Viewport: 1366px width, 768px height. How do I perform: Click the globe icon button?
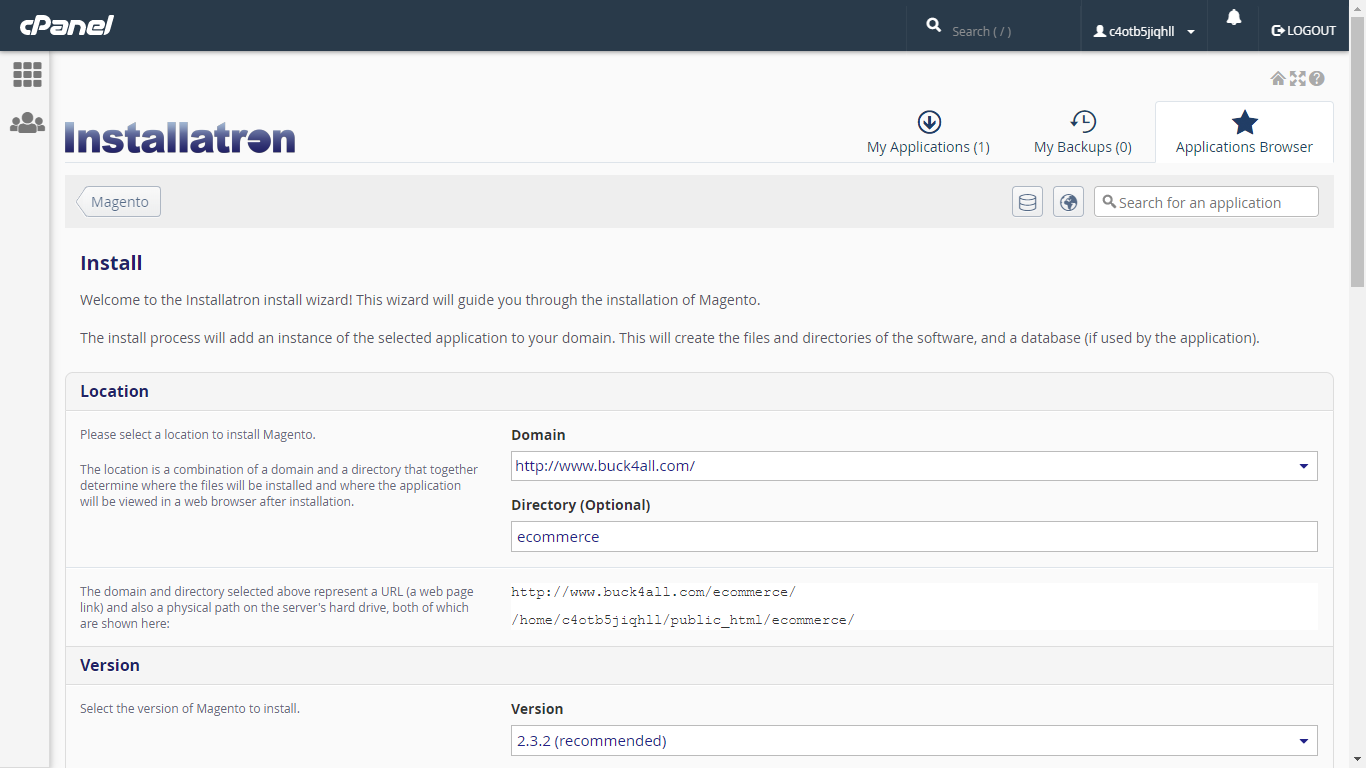pyautogui.click(x=1068, y=202)
